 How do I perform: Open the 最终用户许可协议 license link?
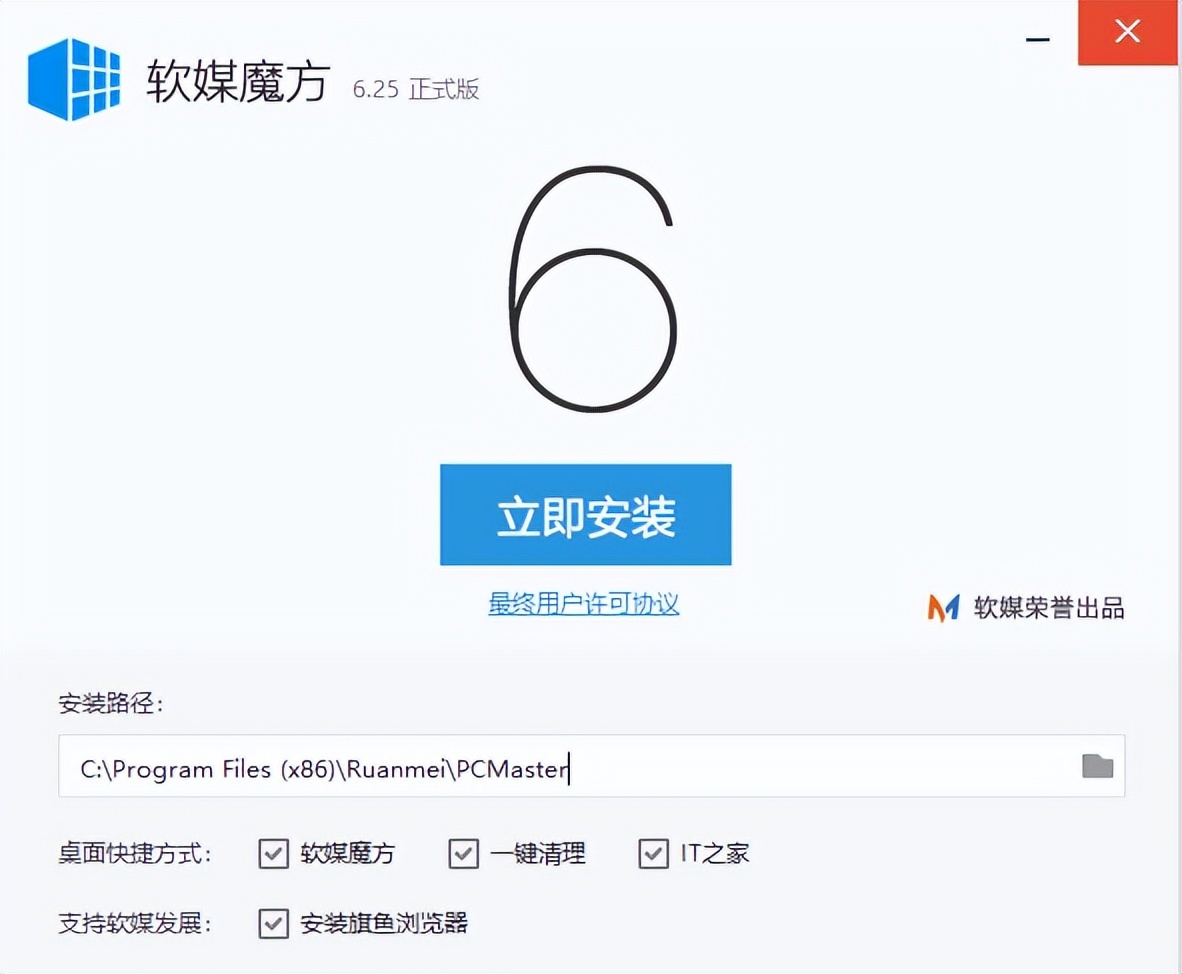coord(583,604)
